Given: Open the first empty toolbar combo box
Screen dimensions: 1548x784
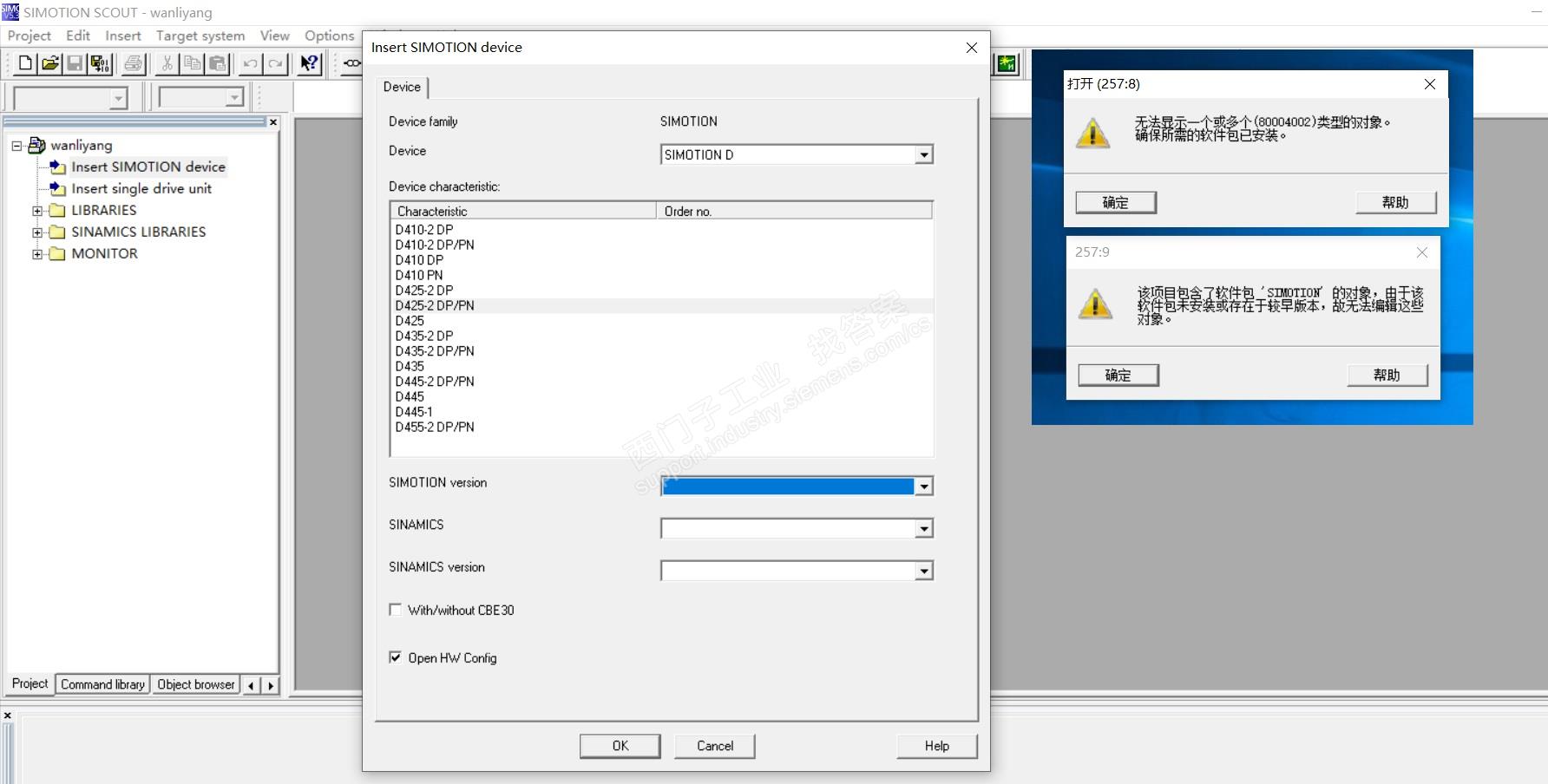Looking at the screenshot, I should [119, 98].
